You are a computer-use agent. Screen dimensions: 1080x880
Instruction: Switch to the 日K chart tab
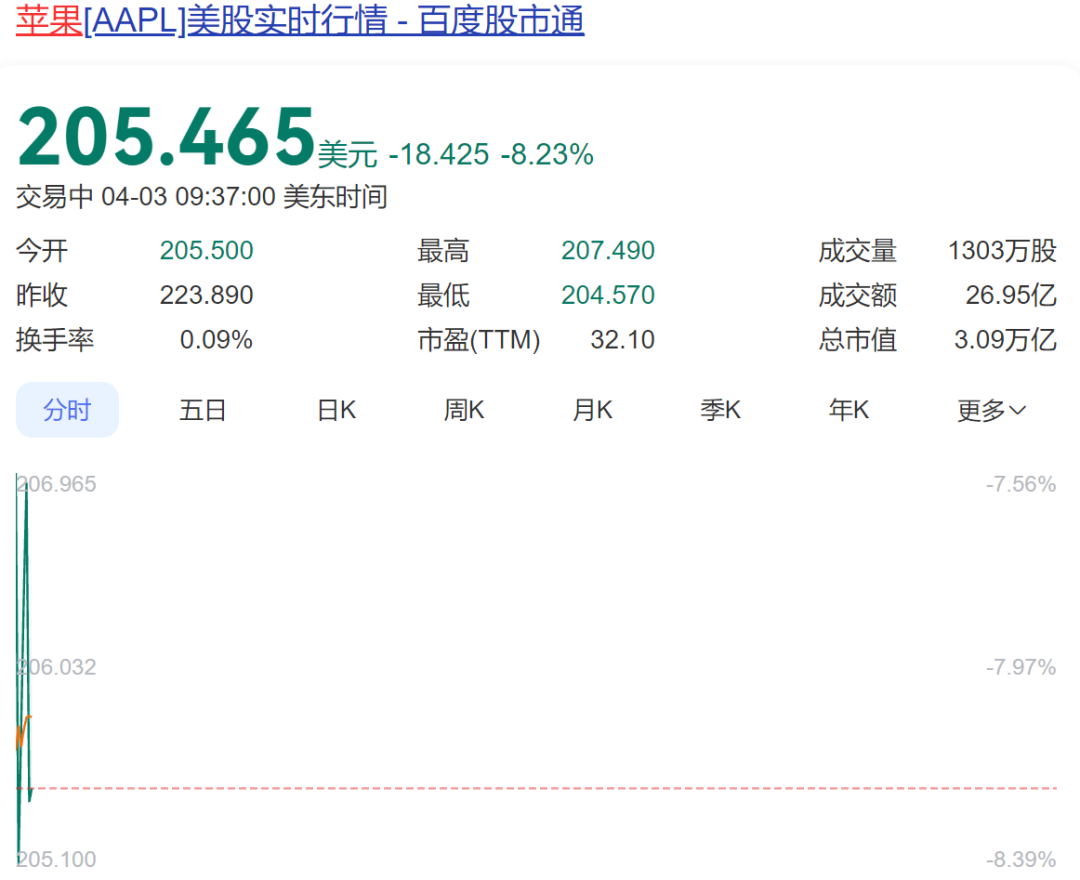click(x=336, y=410)
